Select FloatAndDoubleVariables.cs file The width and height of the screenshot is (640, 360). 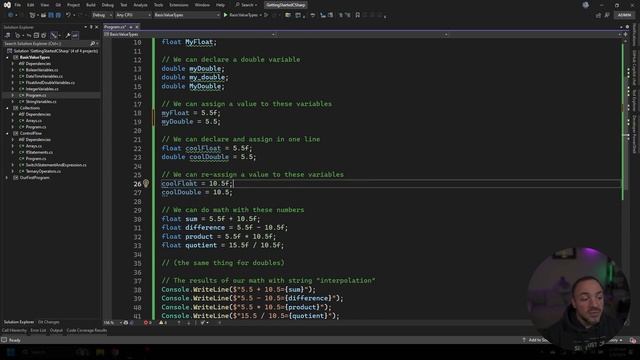[x=50, y=83]
